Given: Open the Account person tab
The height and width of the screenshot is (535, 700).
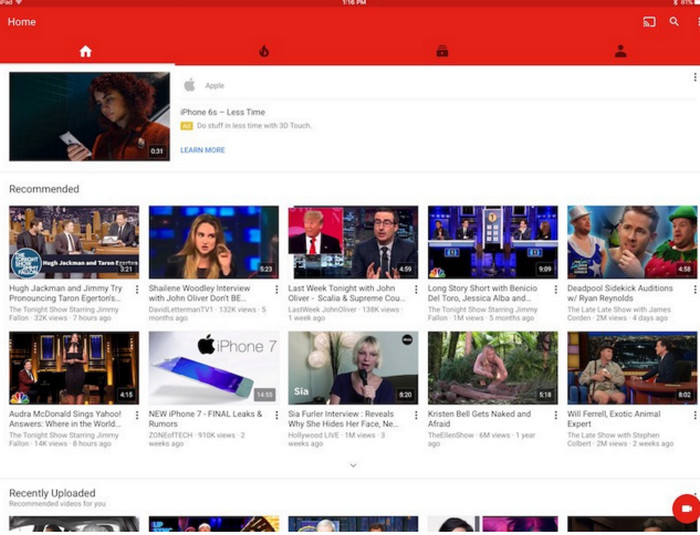Looking at the screenshot, I should coord(620,51).
